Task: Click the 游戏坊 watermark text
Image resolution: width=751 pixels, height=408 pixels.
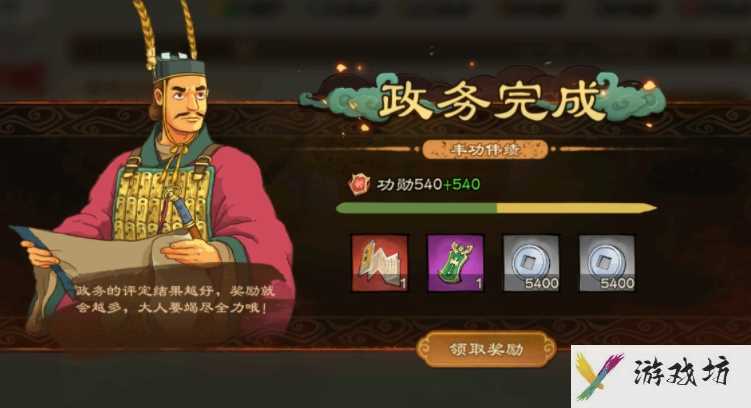Action: click(682, 372)
